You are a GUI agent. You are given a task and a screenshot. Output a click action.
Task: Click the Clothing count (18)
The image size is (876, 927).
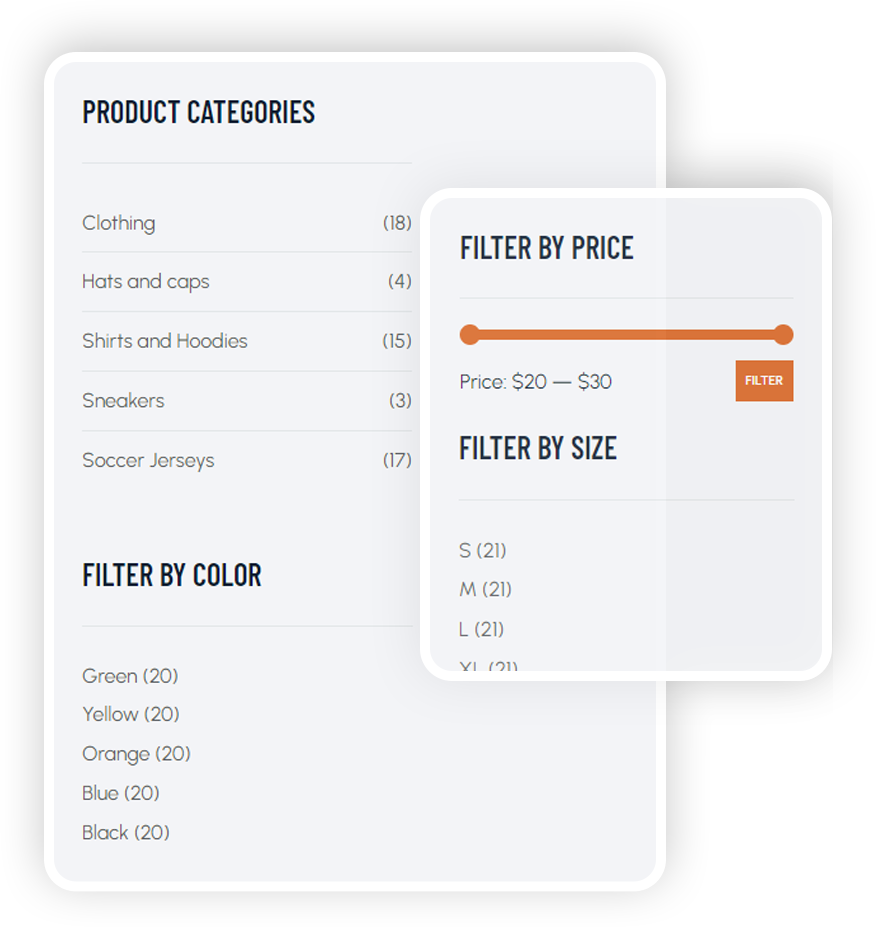click(x=397, y=223)
